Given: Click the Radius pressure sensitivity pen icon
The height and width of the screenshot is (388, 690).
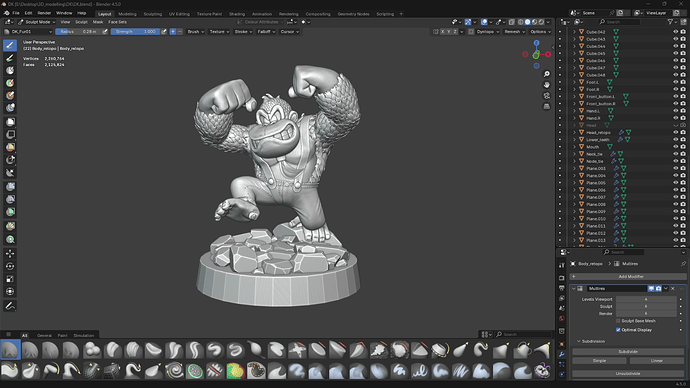Looking at the screenshot, I should point(105,32).
